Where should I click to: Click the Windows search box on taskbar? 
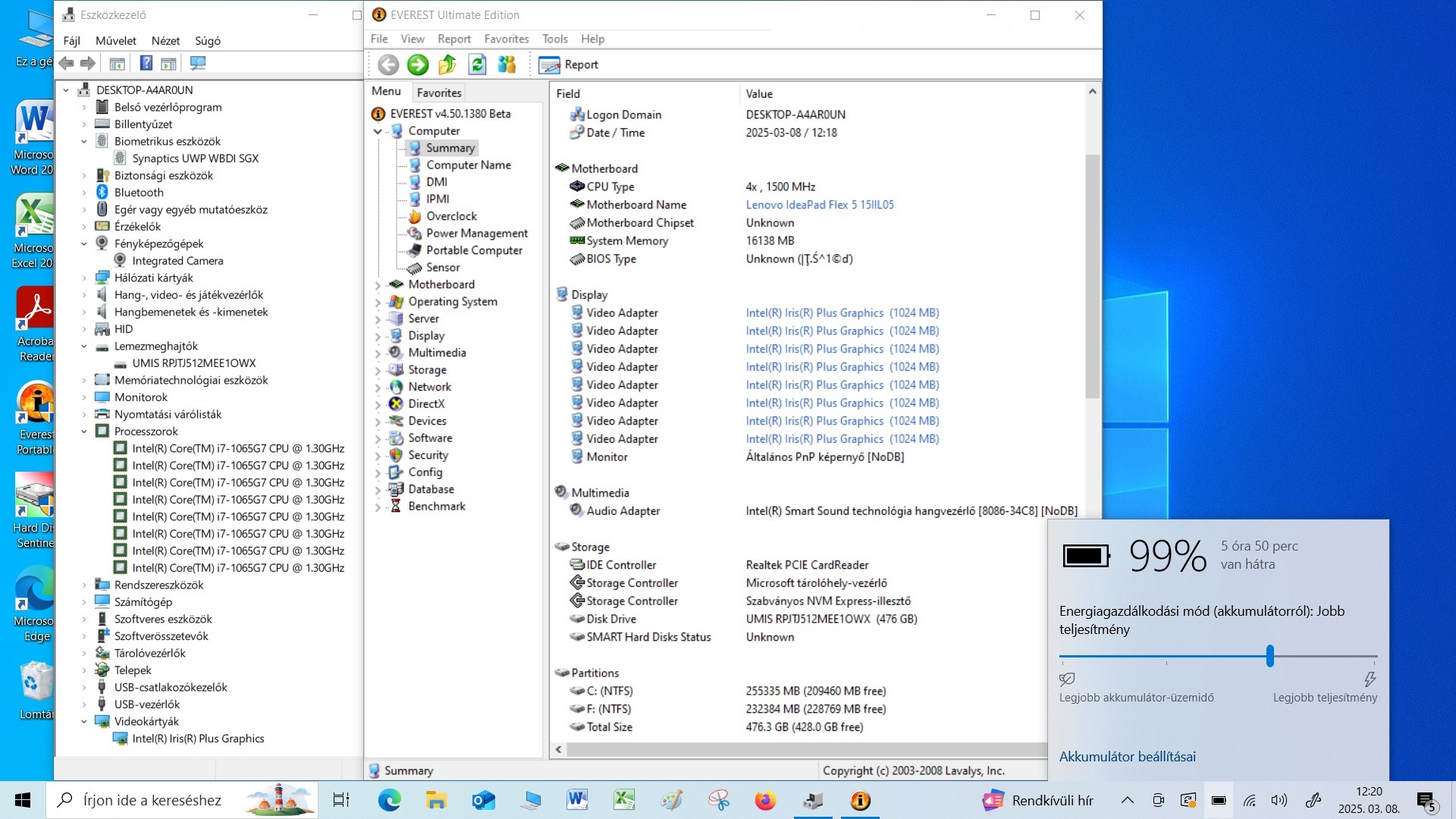(152, 800)
